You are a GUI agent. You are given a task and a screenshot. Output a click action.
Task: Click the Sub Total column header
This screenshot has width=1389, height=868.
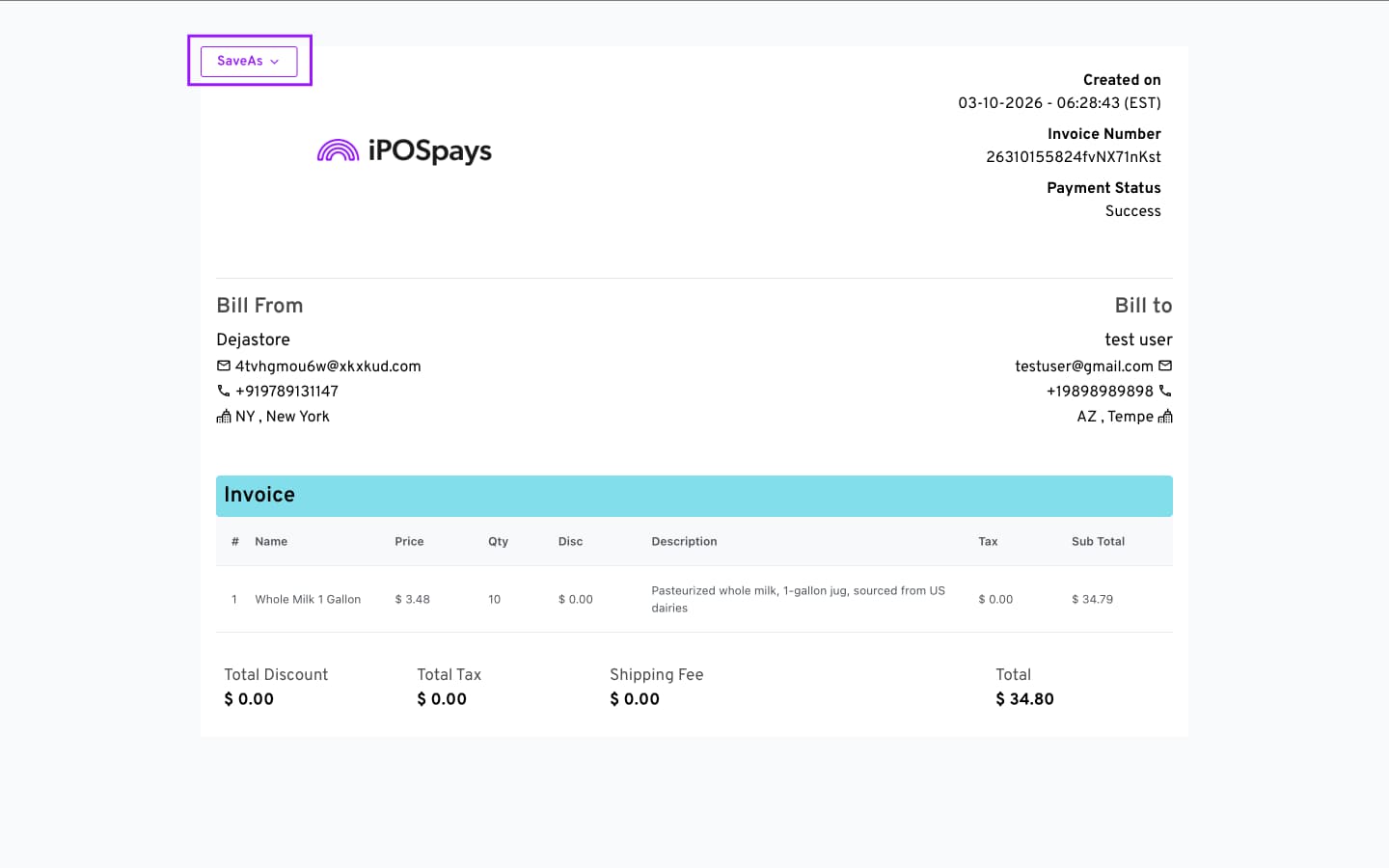[x=1098, y=542]
